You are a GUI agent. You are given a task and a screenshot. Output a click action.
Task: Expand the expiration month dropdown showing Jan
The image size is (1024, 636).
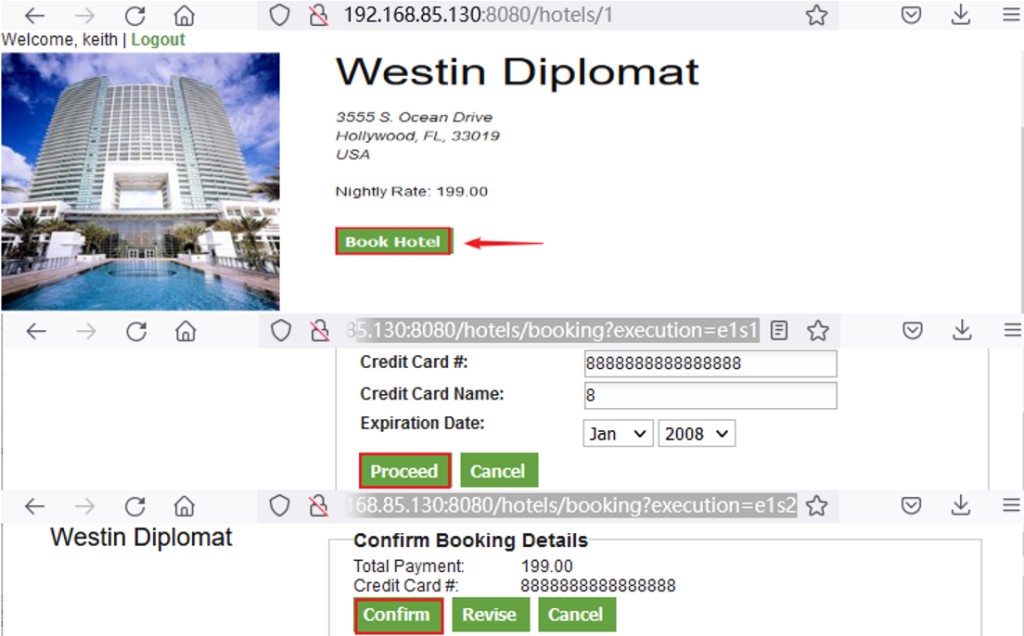618,434
